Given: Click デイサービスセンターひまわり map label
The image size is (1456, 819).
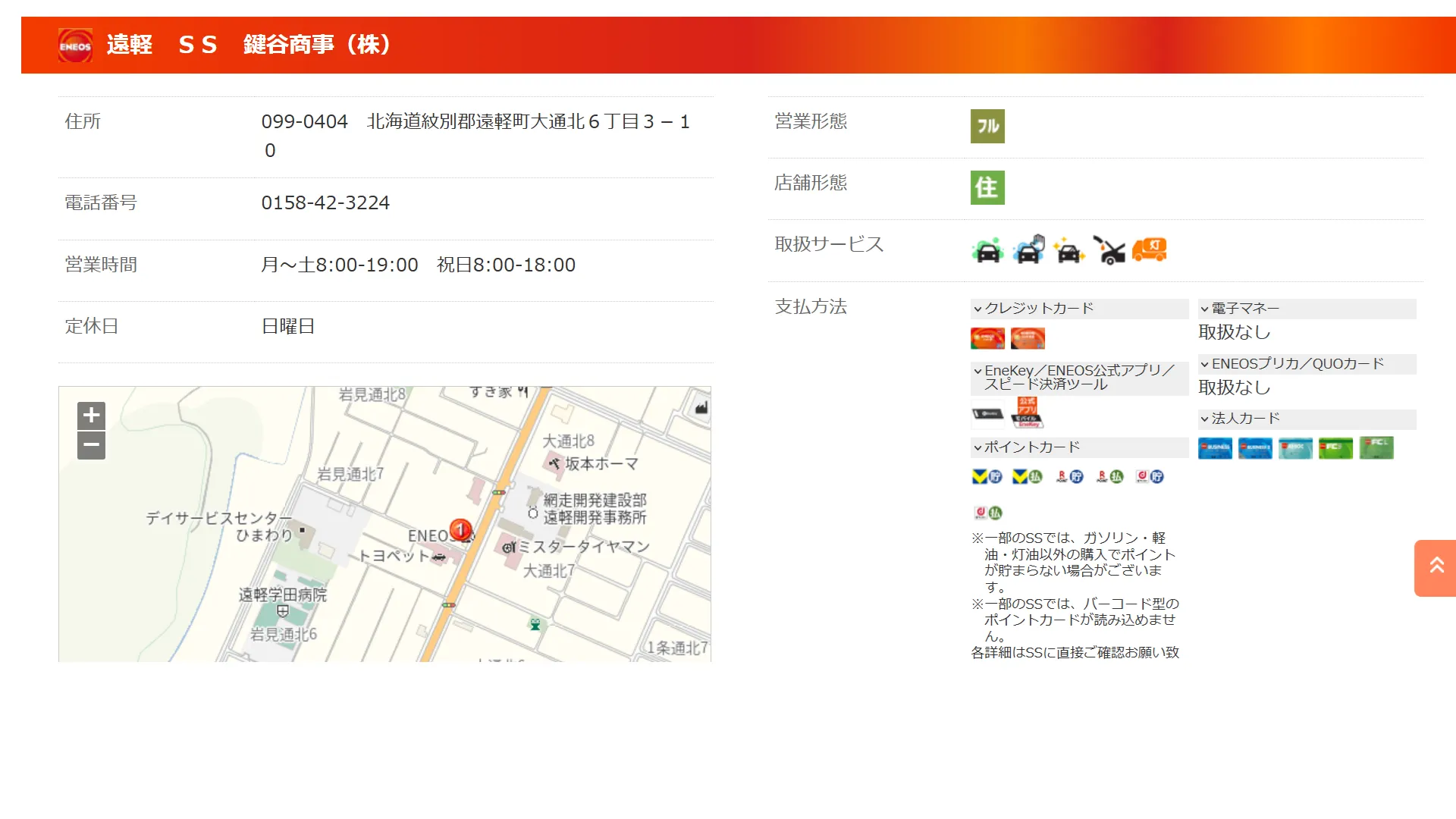Looking at the screenshot, I should 219,526.
